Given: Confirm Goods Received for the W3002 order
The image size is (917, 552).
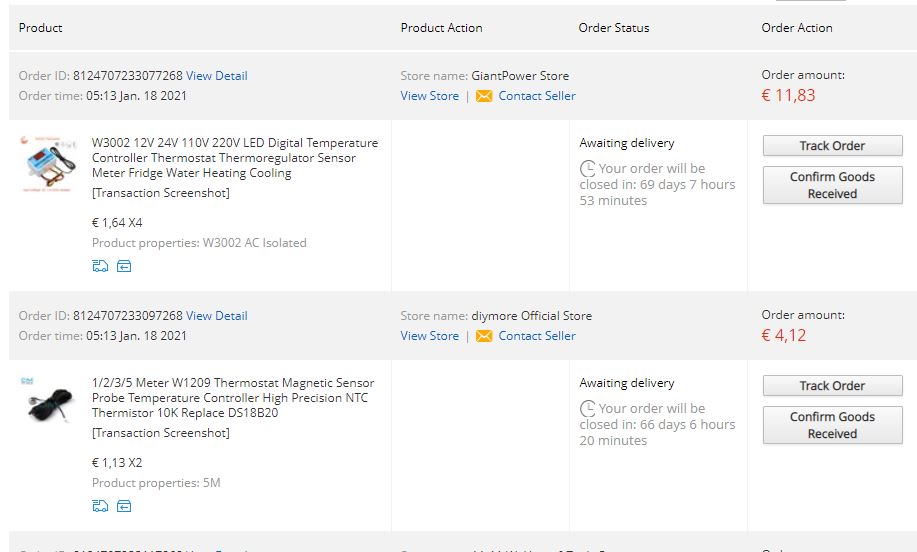Looking at the screenshot, I should 832,185.
